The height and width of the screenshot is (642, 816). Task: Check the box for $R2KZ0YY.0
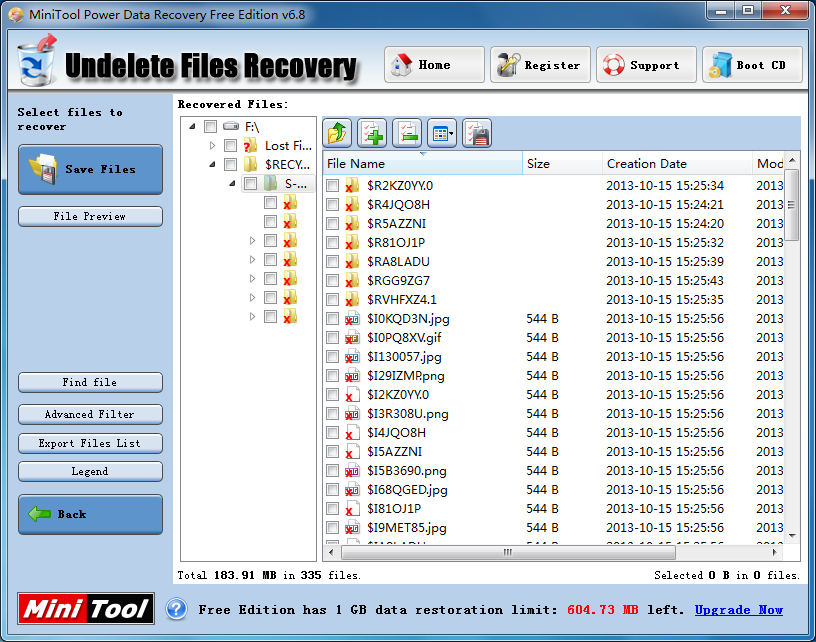point(332,186)
